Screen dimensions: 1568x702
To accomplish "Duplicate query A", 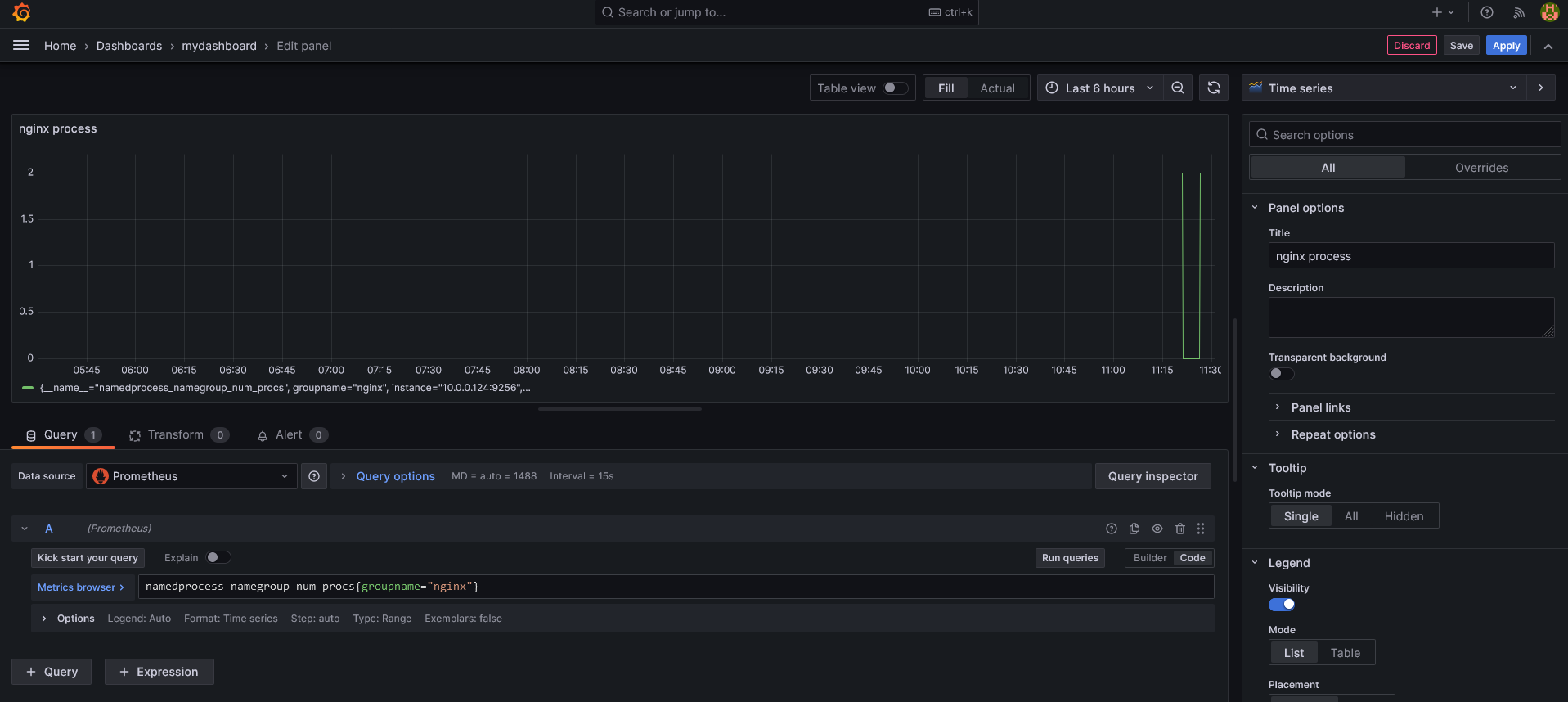I will [1134, 529].
